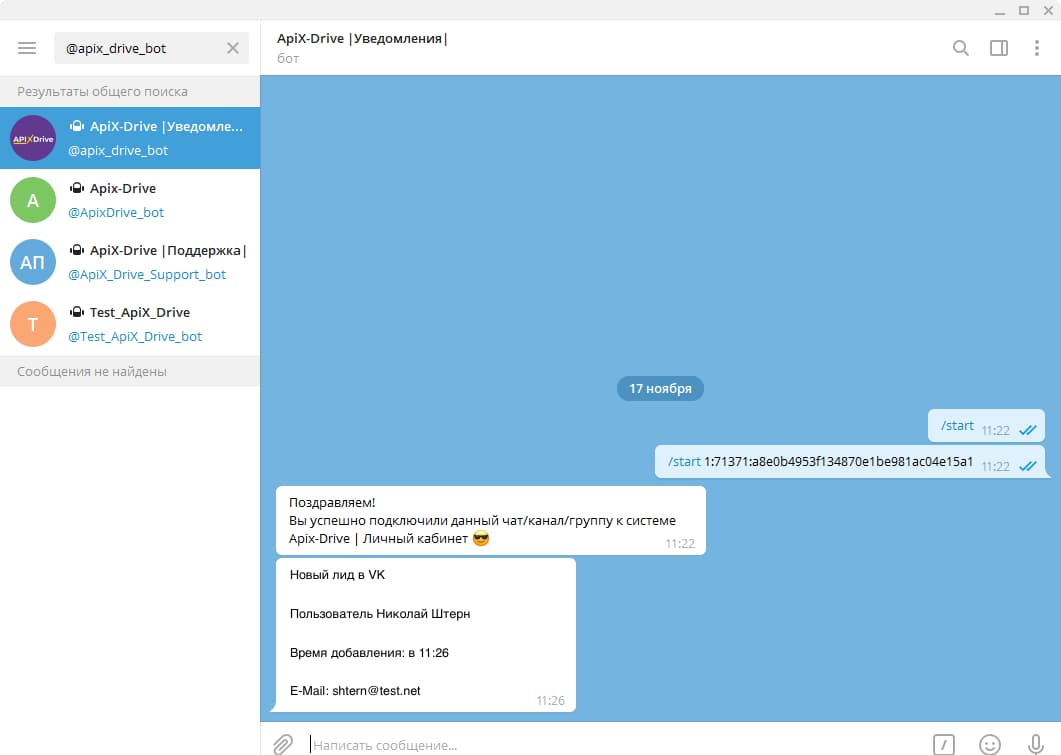Click the /start link with token message
This screenshot has height=755, width=1061.
click(684, 461)
